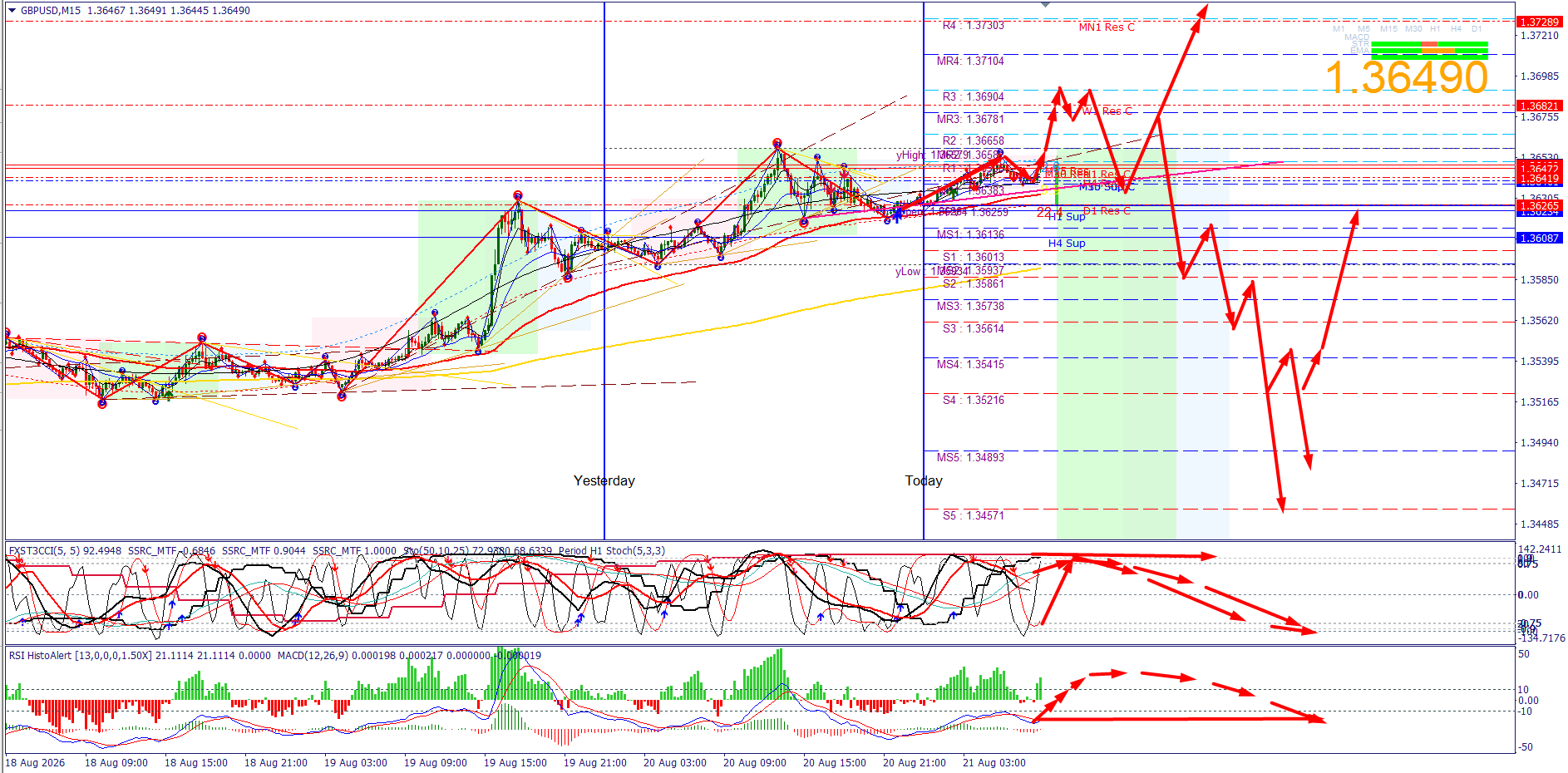
Task: Select the S4 : 1.35216 pivot label
Action: (x=974, y=400)
